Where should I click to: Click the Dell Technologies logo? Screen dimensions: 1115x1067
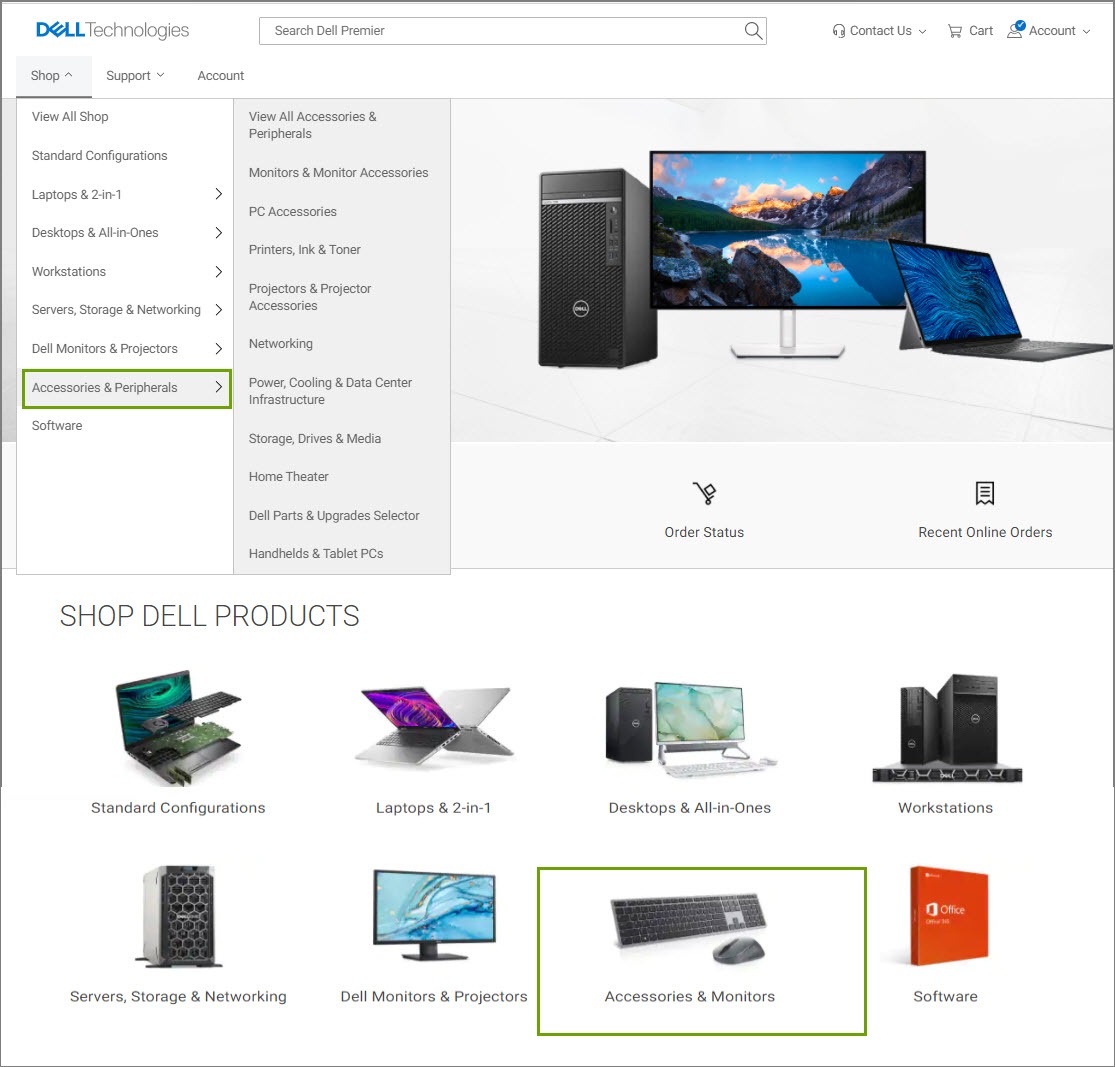(112, 30)
